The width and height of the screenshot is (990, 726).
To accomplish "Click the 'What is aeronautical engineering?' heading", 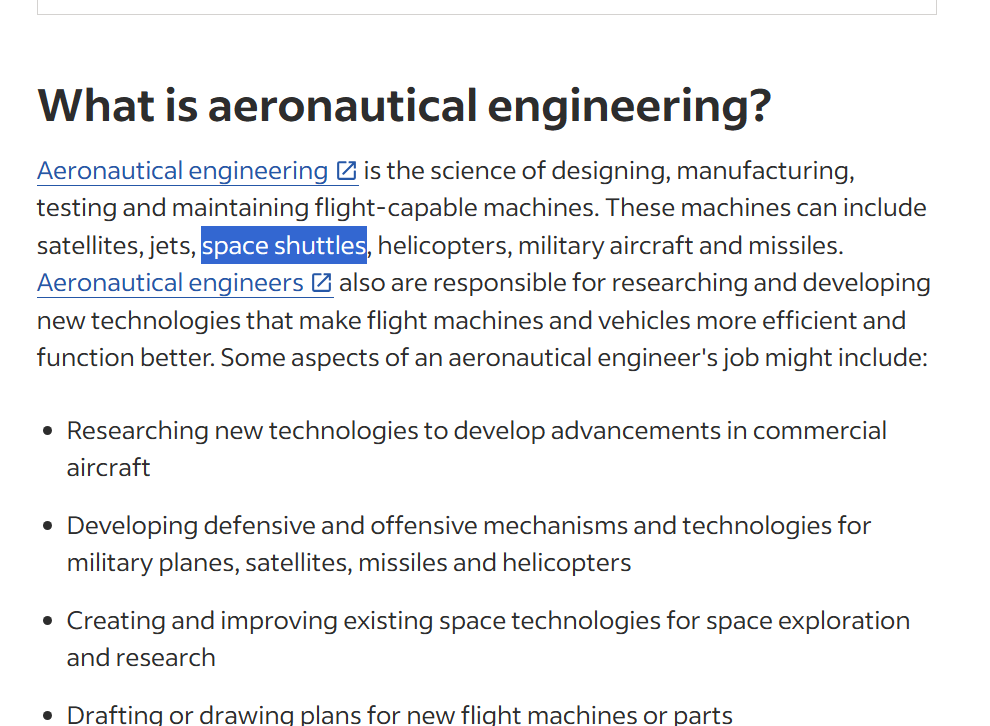I will click(x=404, y=105).
